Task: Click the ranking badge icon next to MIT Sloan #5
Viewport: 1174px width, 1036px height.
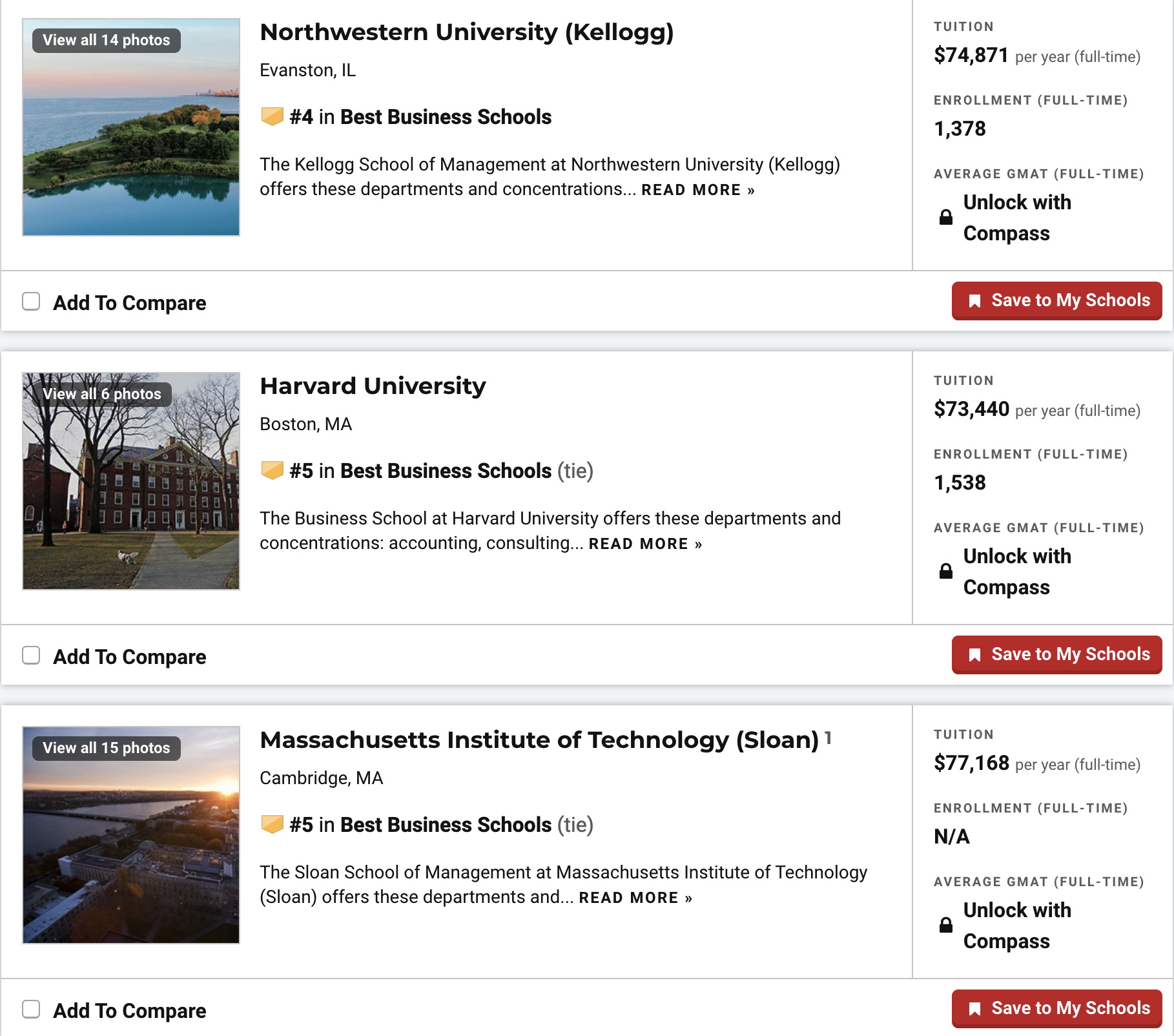Action: 272,825
